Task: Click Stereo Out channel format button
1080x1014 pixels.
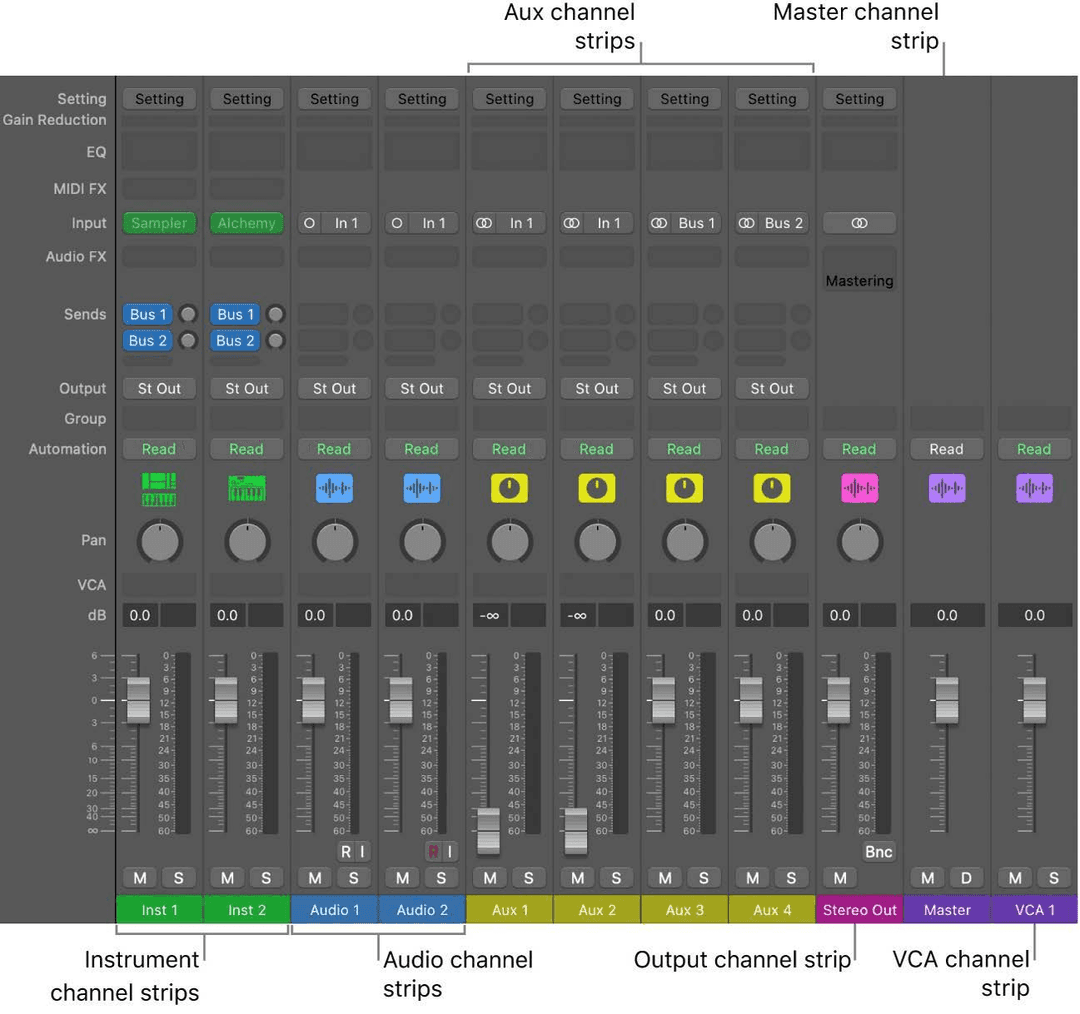Action: (859, 223)
